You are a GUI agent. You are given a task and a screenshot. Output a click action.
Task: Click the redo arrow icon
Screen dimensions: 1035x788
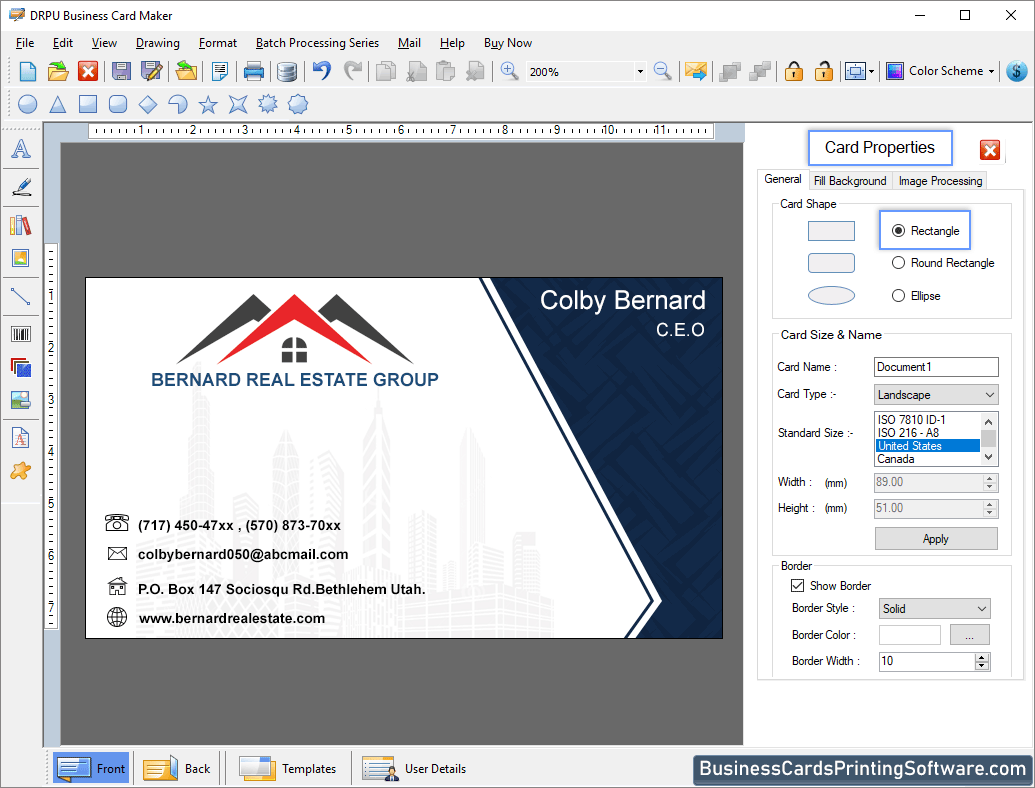point(353,71)
